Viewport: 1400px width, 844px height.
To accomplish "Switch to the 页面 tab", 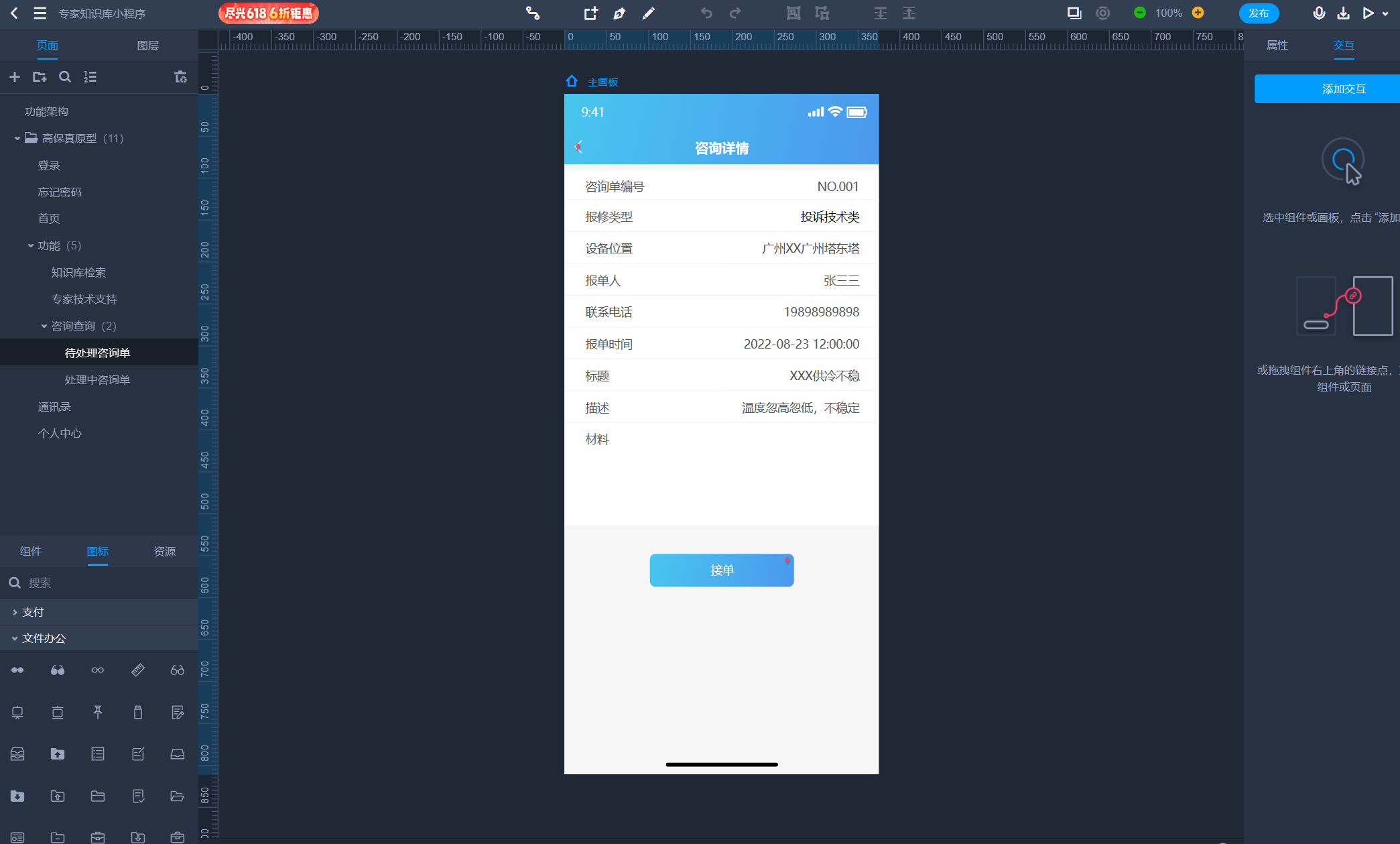I will point(47,46).
